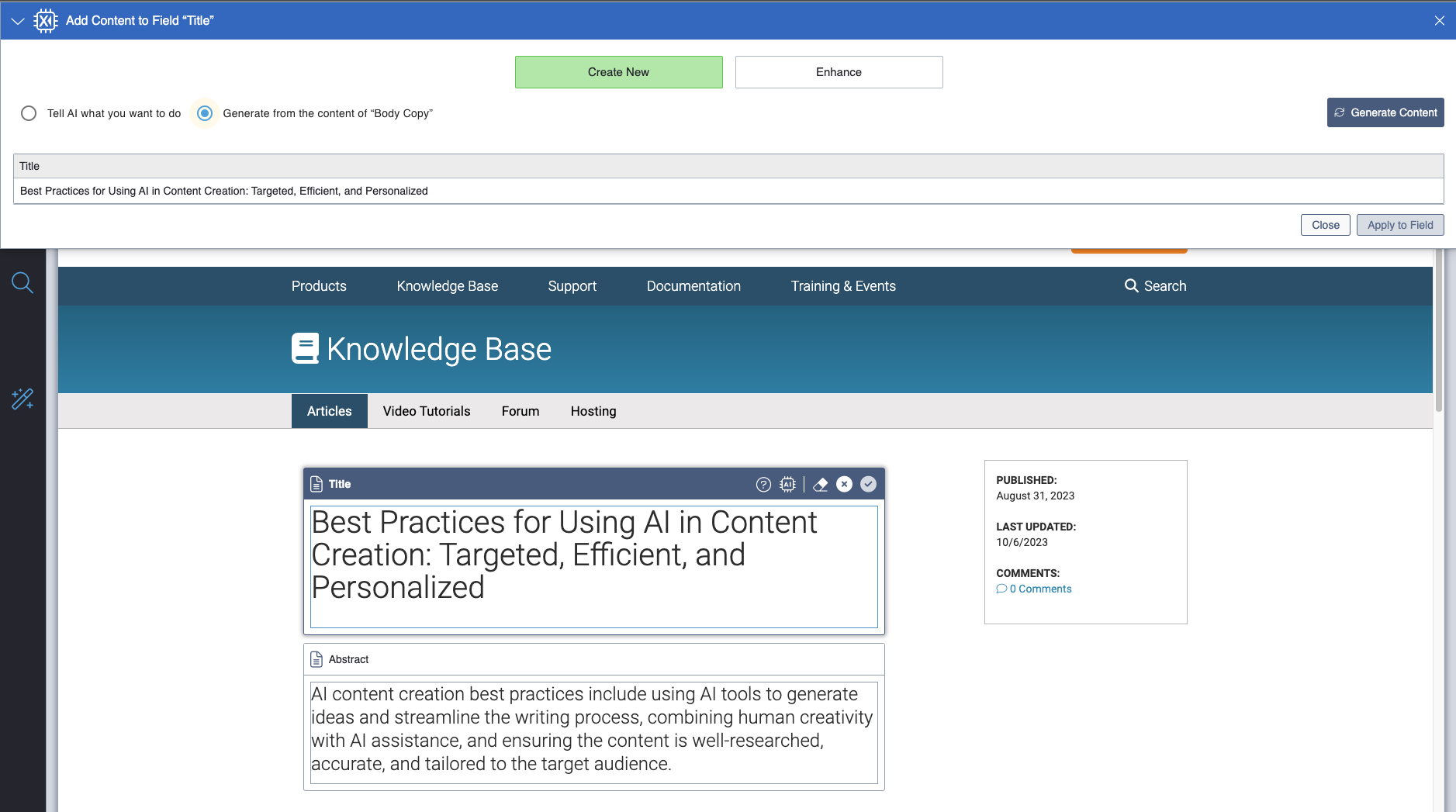Open the magnifier search icon in the left sidebar
Screen dimensions: 1456x812
pyautogui.click(x=22, y=282)
